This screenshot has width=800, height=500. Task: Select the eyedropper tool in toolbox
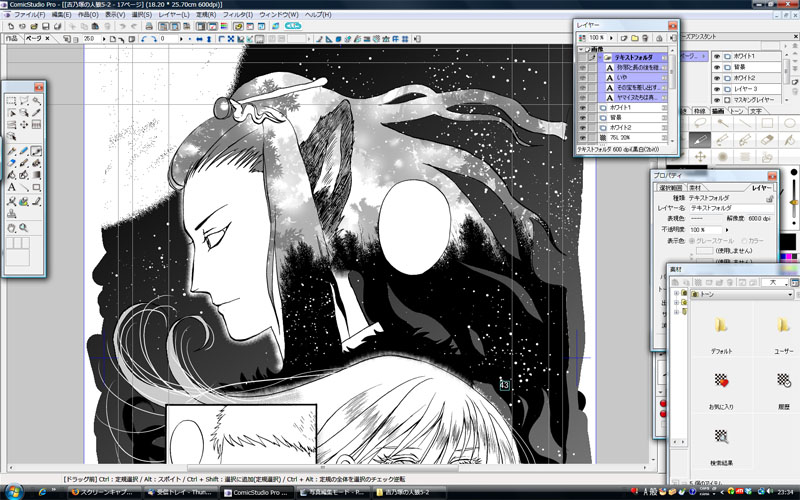(x=36, y=112)
